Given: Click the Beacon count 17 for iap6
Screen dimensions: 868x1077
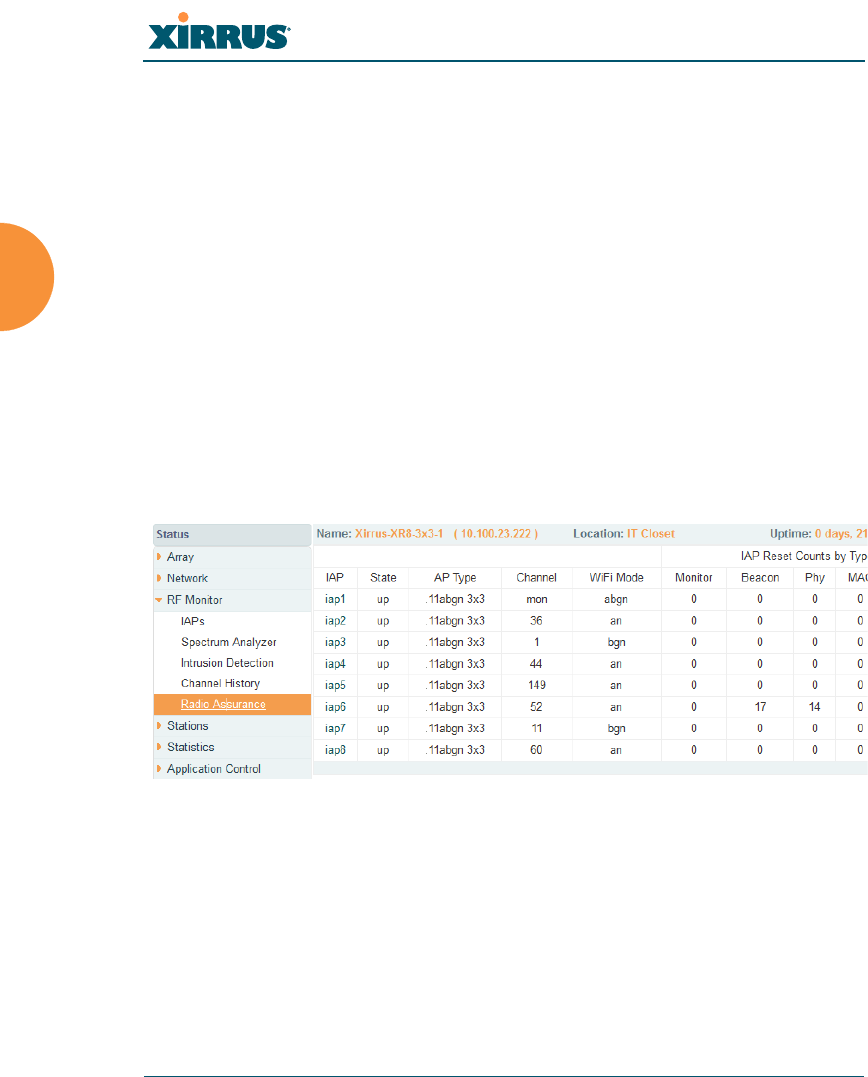Looking at the screenshot, I should pyautogui.click(x=760, y=707).
